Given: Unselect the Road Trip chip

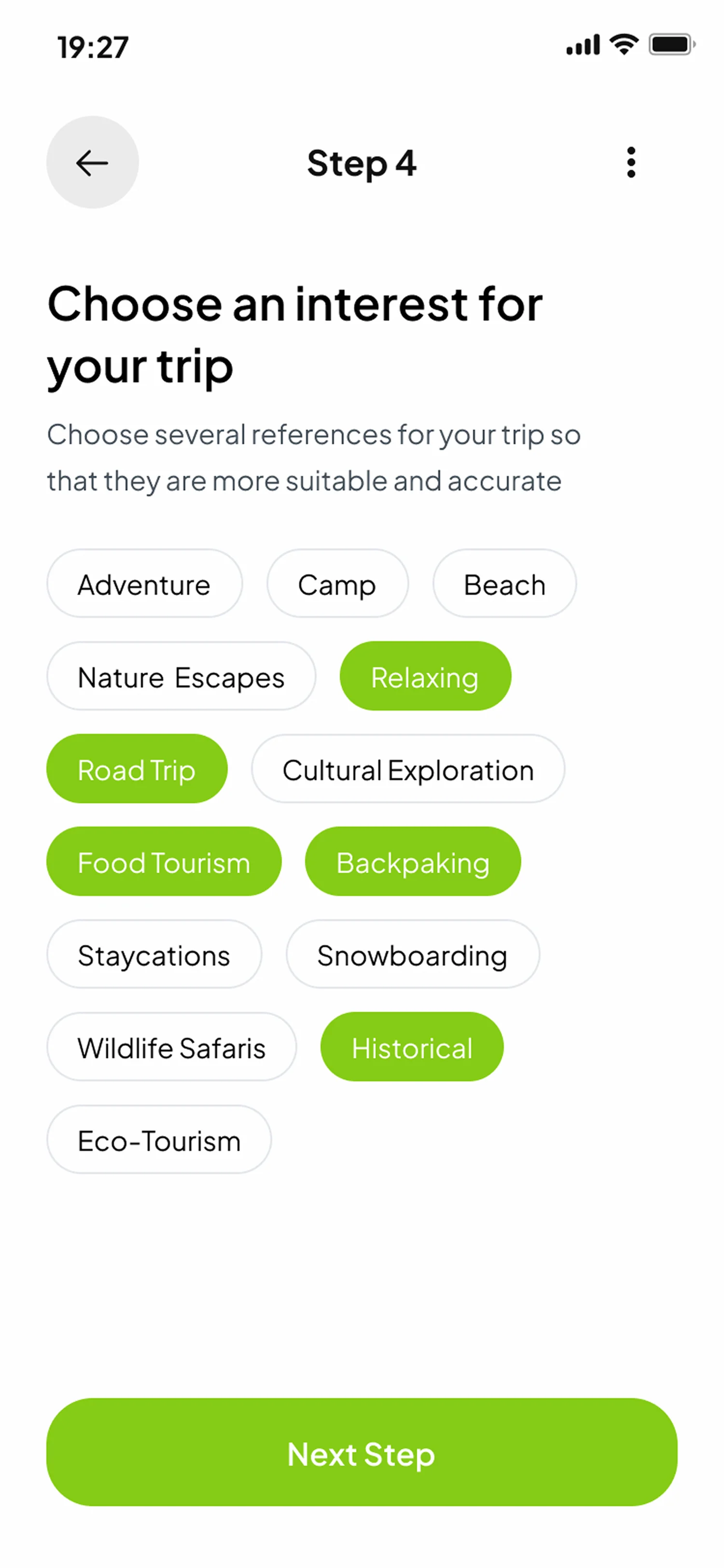Looking at the screenshot, I should pyautogui.click(x=137, y=770).
